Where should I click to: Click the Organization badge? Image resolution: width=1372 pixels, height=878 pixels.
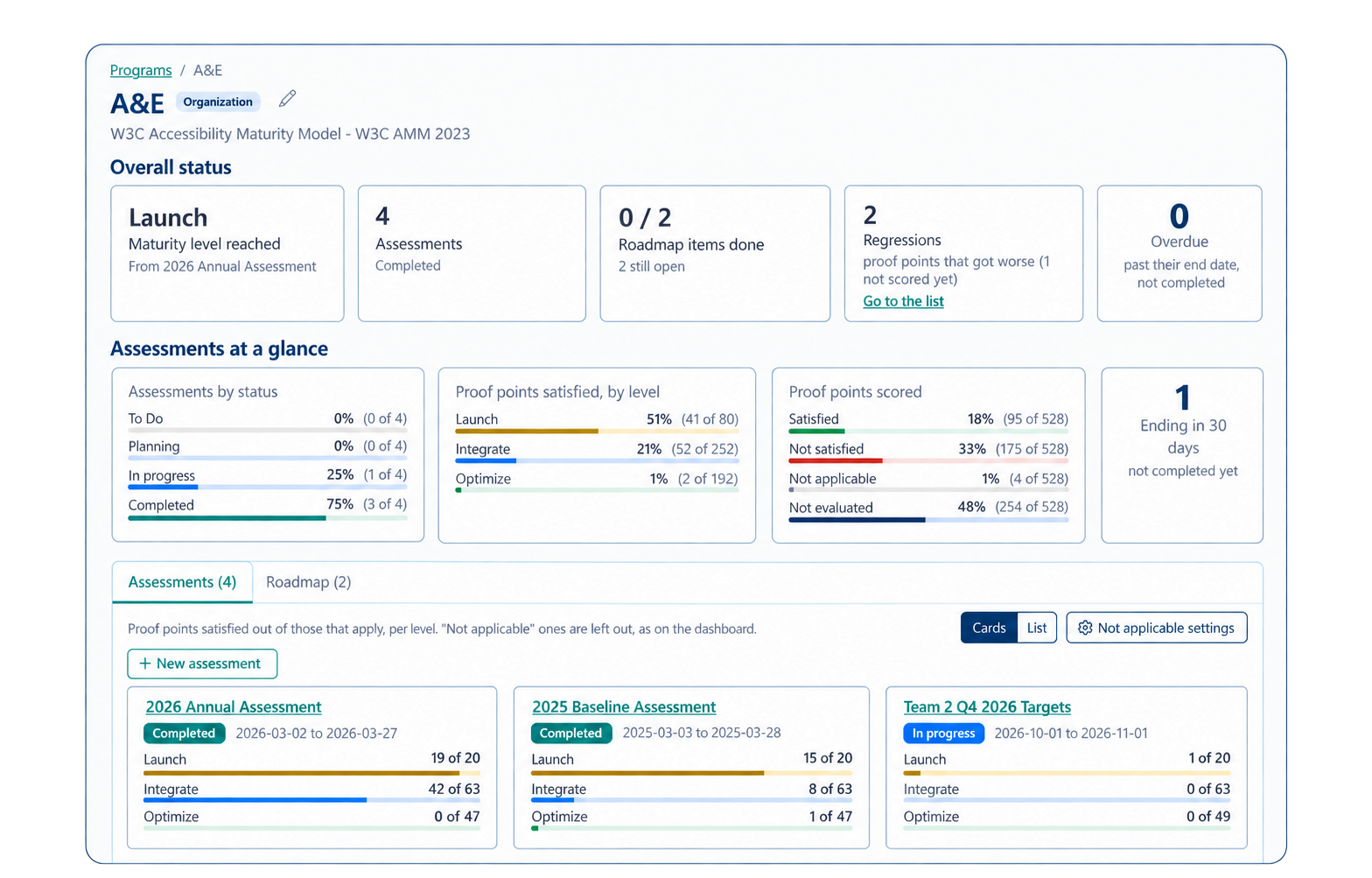tap(218, 102)
